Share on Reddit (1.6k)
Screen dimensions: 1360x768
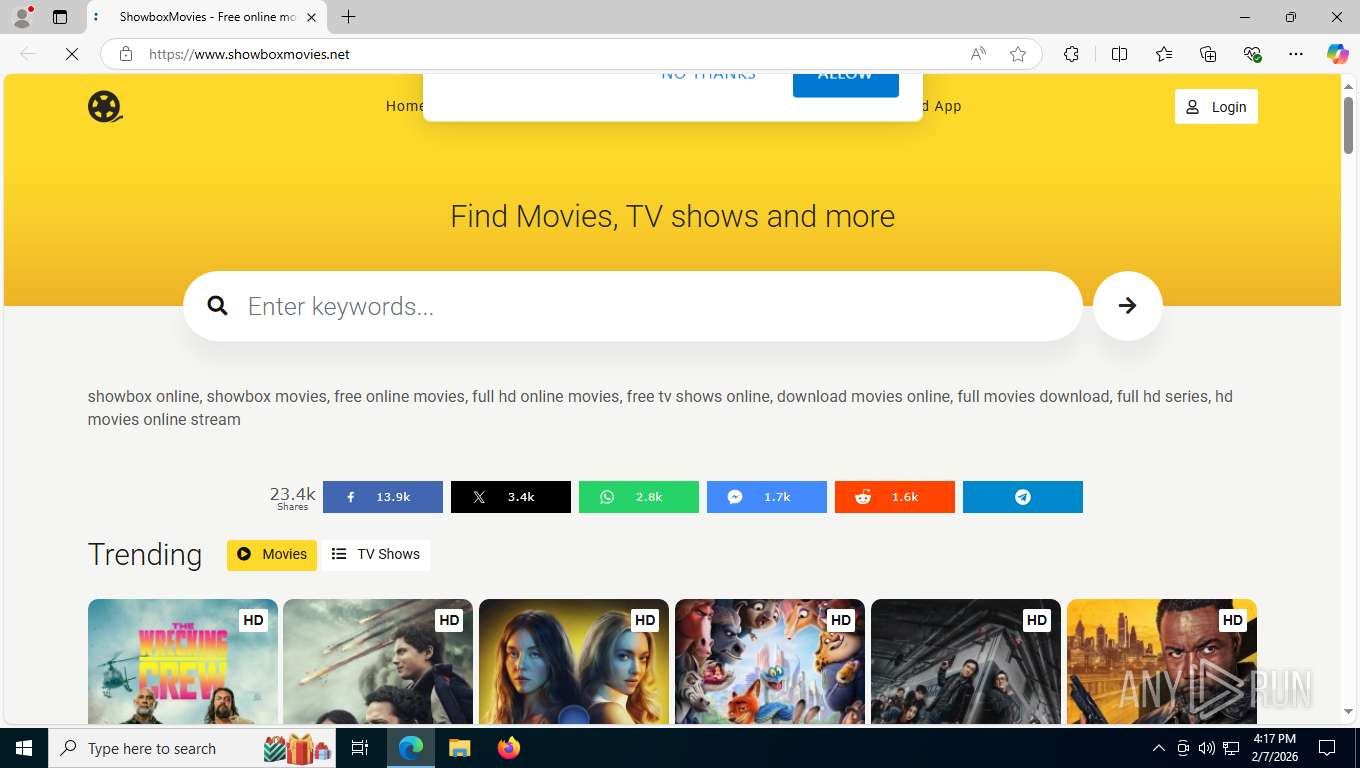tap(895, 497)
